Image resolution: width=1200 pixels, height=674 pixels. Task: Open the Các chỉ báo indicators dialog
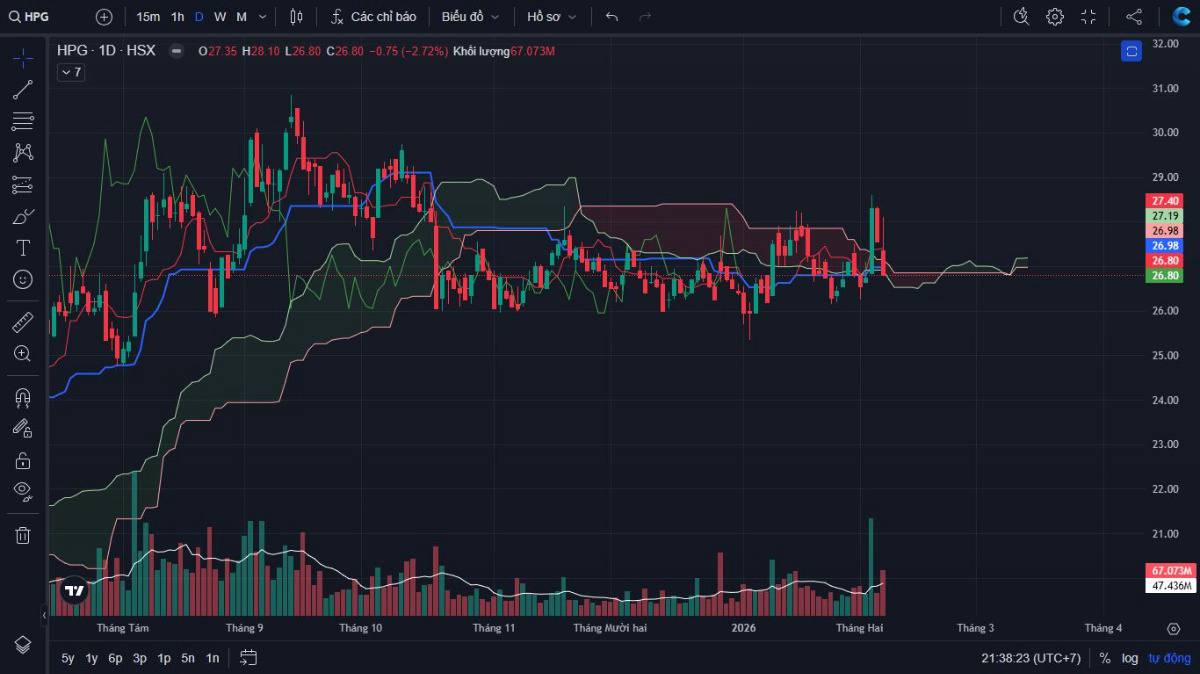pyautogui.click(x=374, y=17)
